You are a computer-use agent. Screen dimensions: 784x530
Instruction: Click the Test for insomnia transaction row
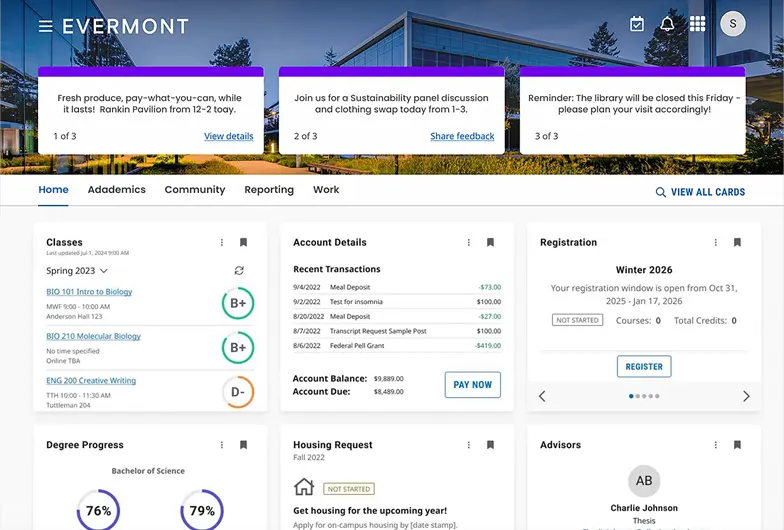(397, 302)
